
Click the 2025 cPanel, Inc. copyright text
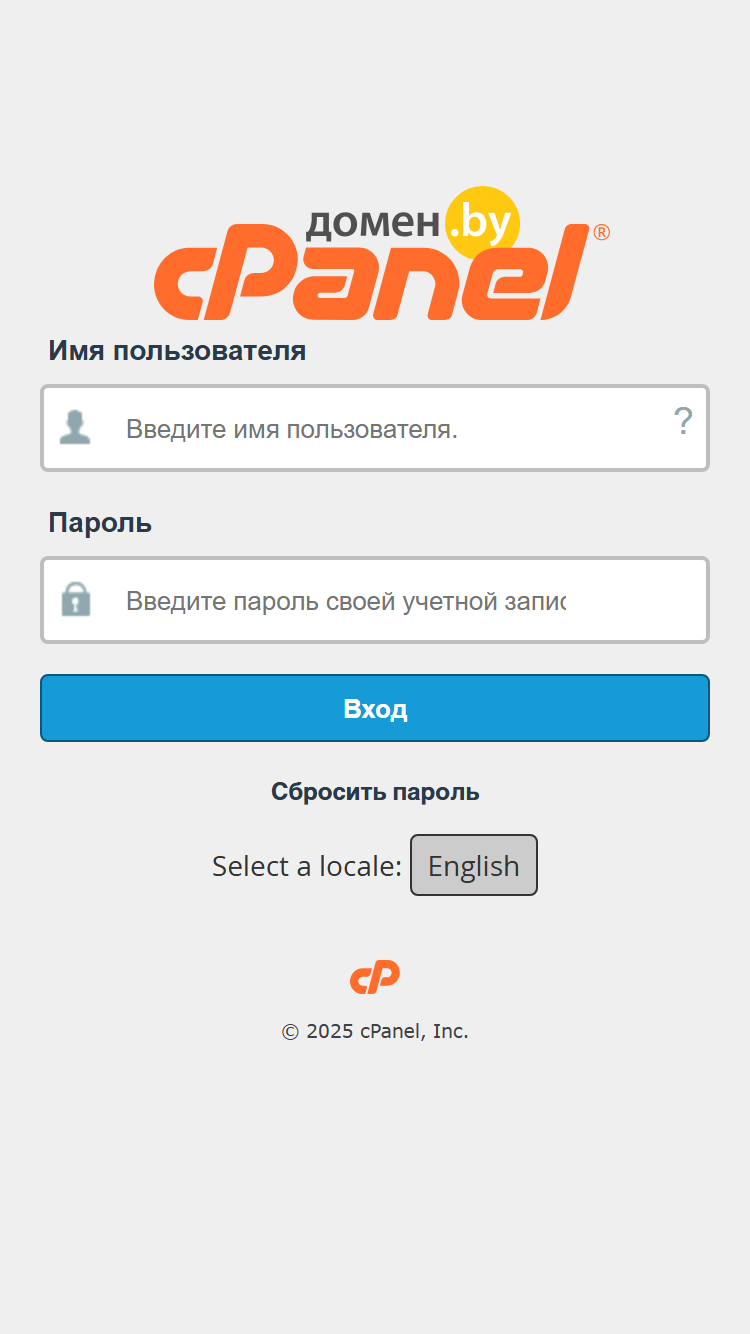(x=387, y=1031)
